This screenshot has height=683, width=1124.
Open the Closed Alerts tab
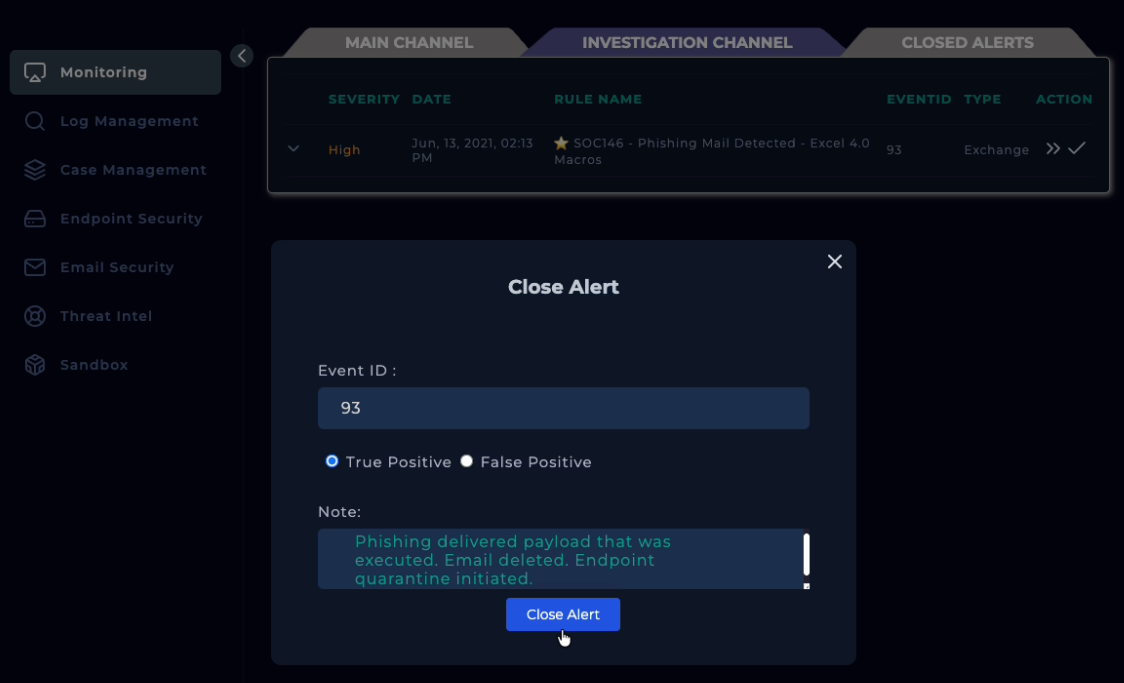[x=967, y=43]
